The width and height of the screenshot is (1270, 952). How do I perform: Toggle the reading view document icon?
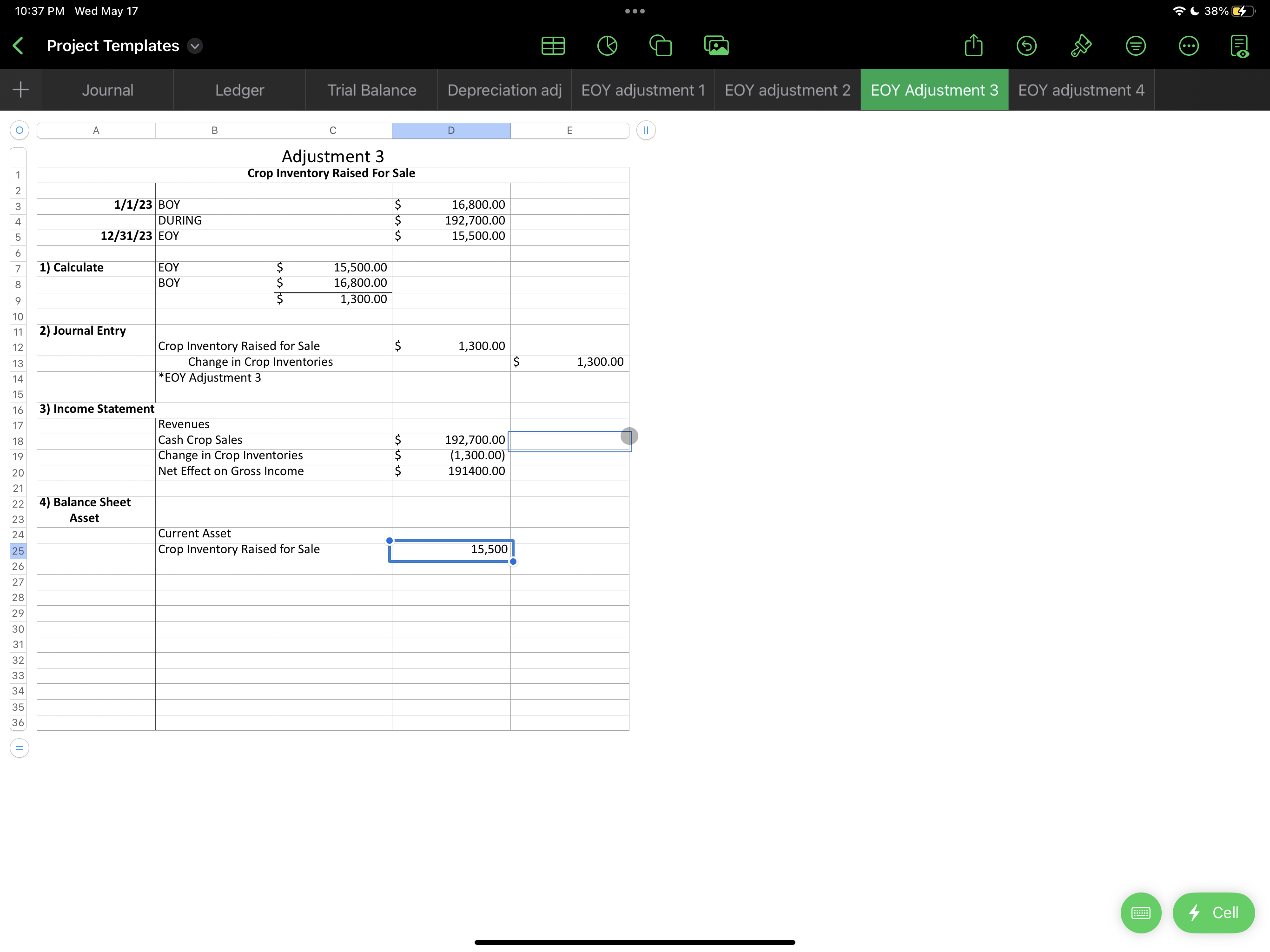pyautogui.click(x=1240, y=46)
